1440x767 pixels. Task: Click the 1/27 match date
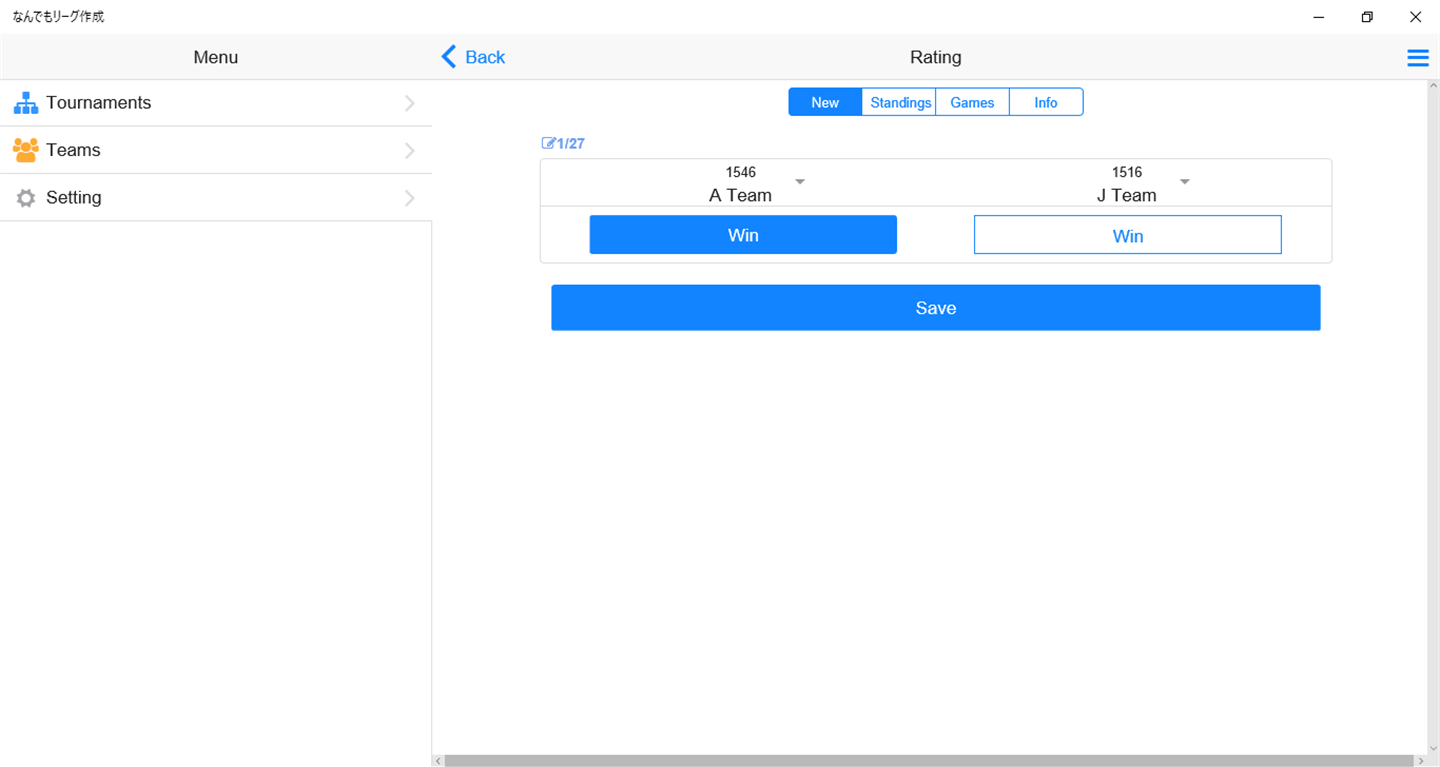[x=571, y=143]
